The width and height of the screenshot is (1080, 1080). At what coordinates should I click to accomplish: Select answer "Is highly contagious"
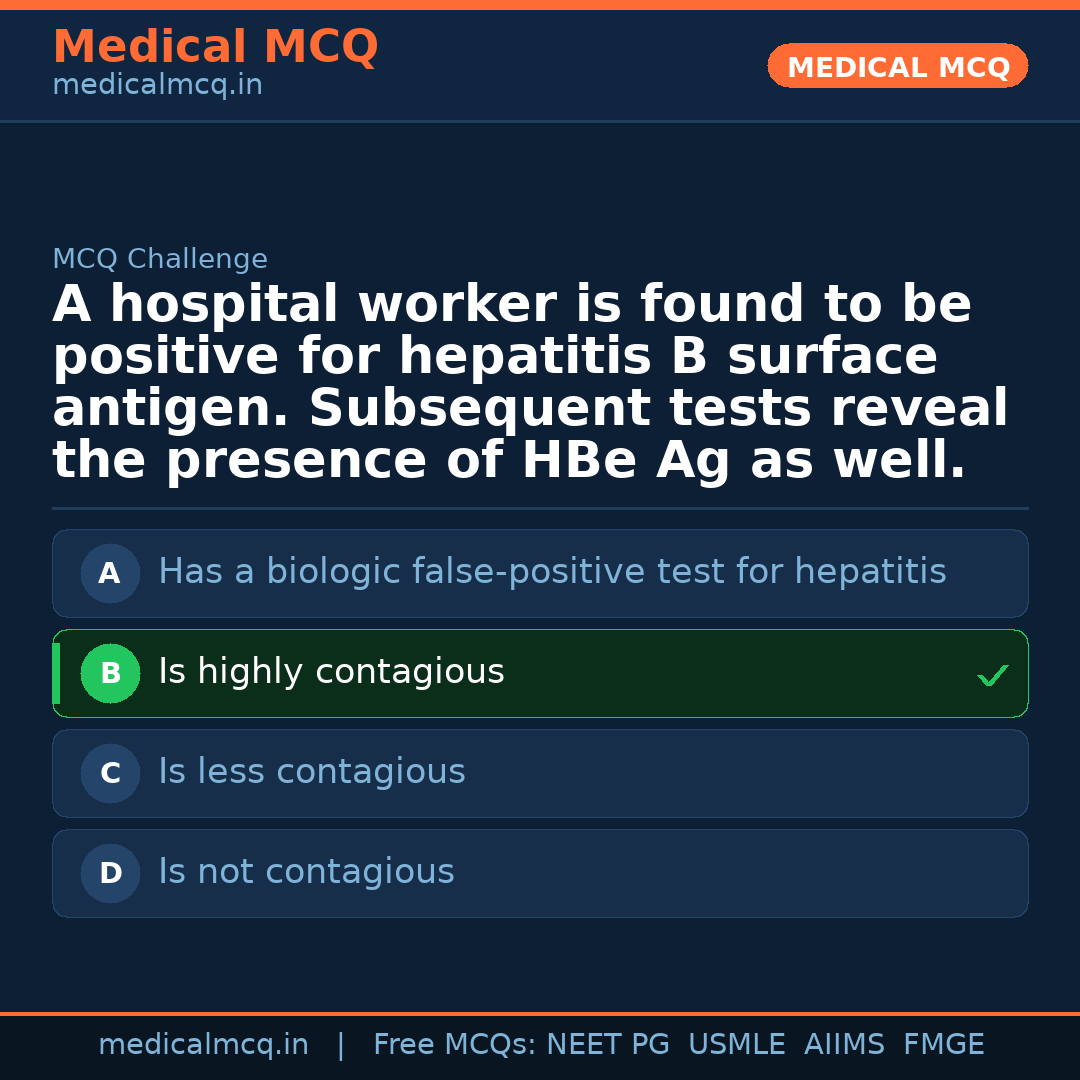(331, 673)
